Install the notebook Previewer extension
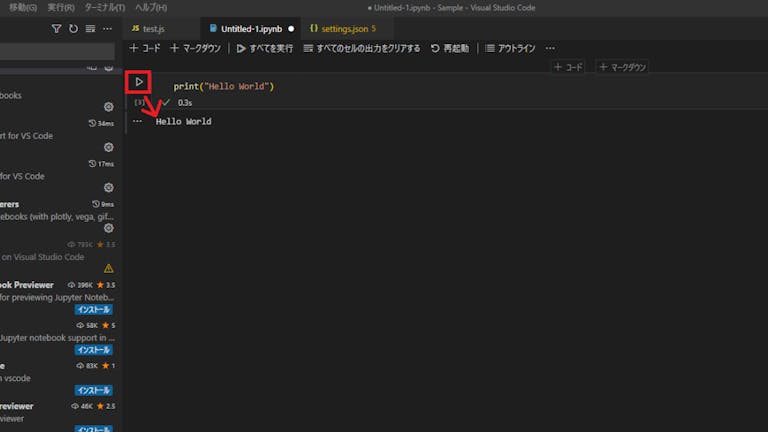 (x=94, y=310)
